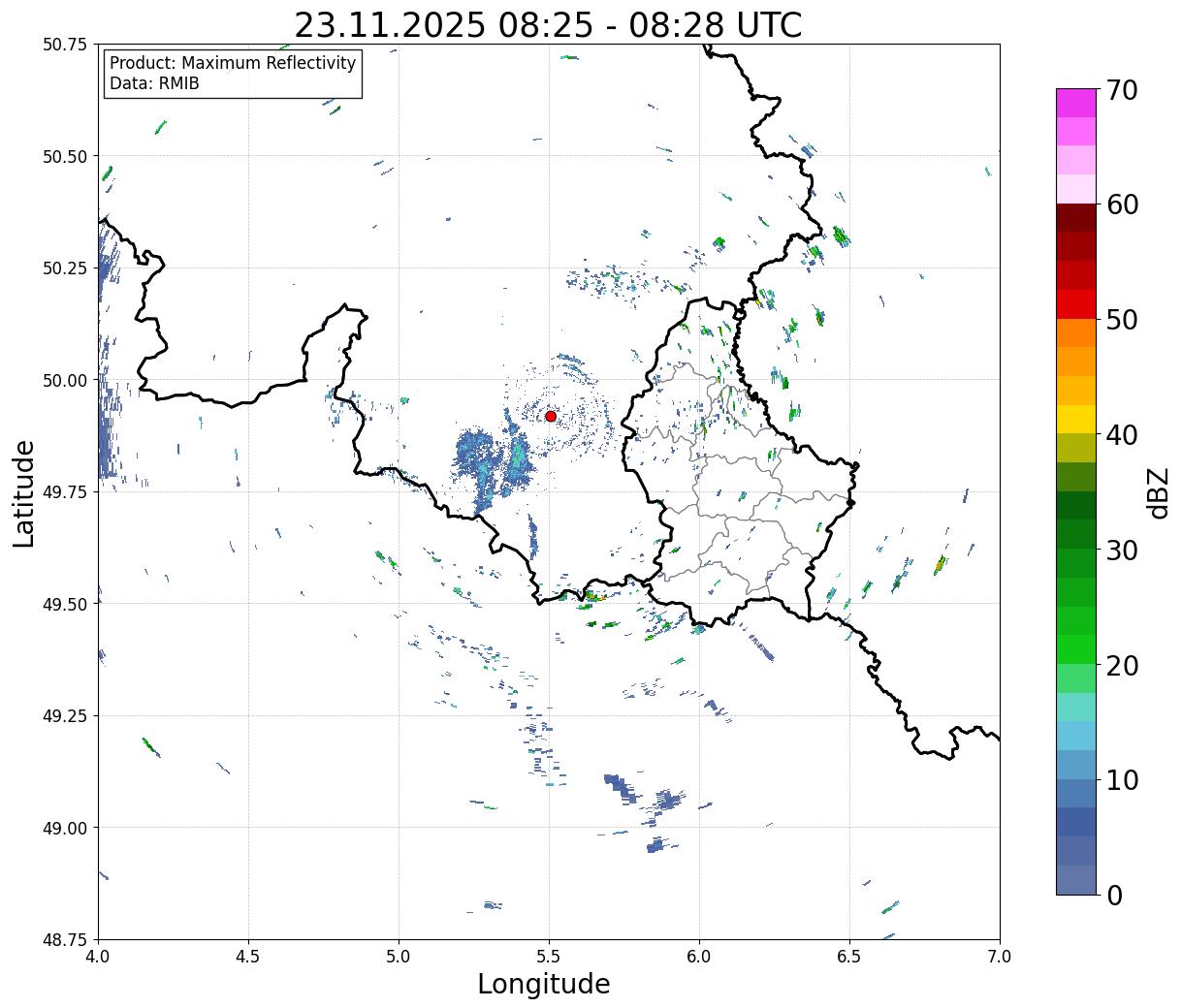This screenshot has width=1182, height=1008.
Task: Click the magenta 70 dBZ color band
Action: 1076,103
